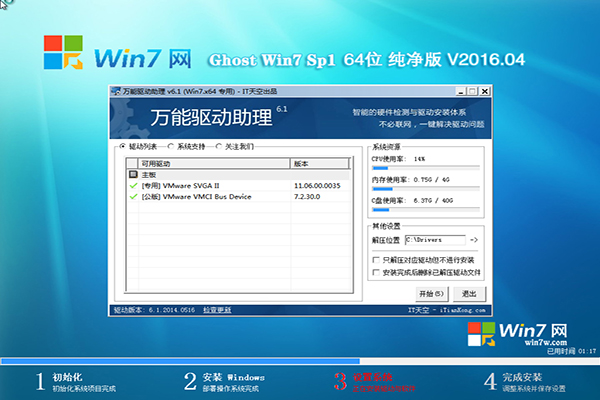Select the [专用] VMware SVGA II row text
This screenshot has height=400, width=600.
180,186
